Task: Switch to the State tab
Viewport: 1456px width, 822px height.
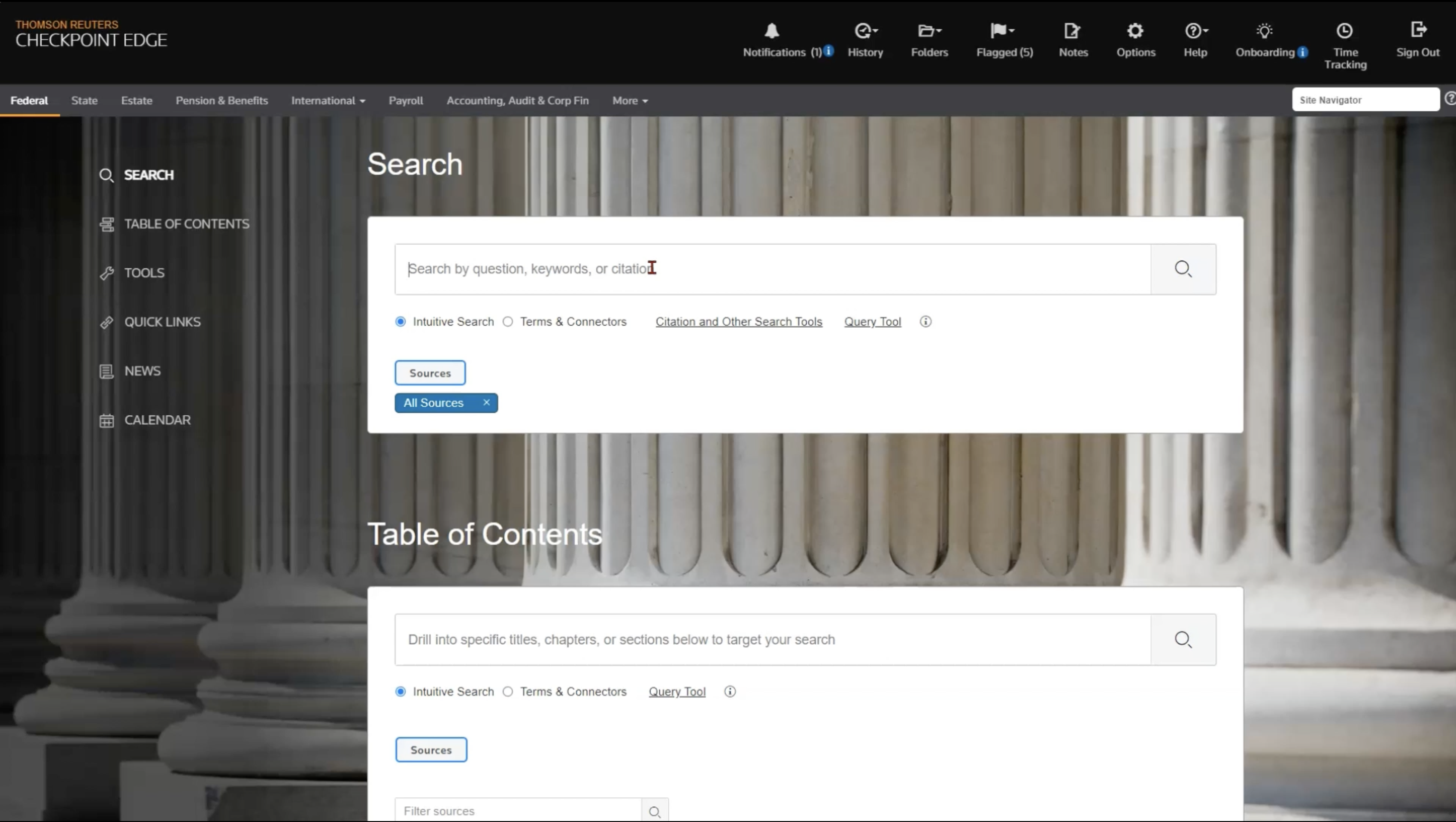Action: 84,100
